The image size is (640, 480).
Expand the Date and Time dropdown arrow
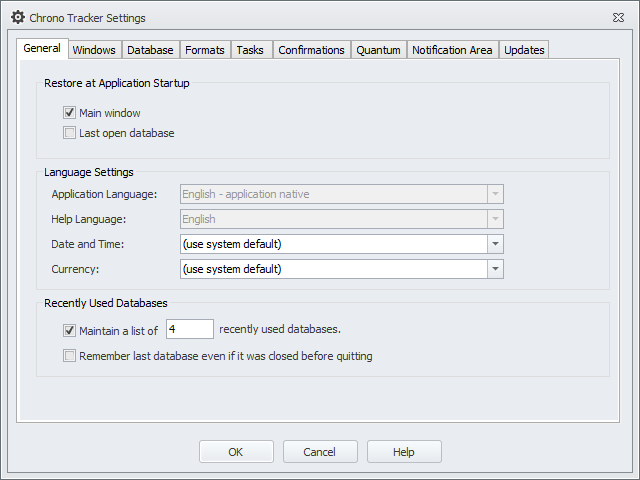(495, 244)
